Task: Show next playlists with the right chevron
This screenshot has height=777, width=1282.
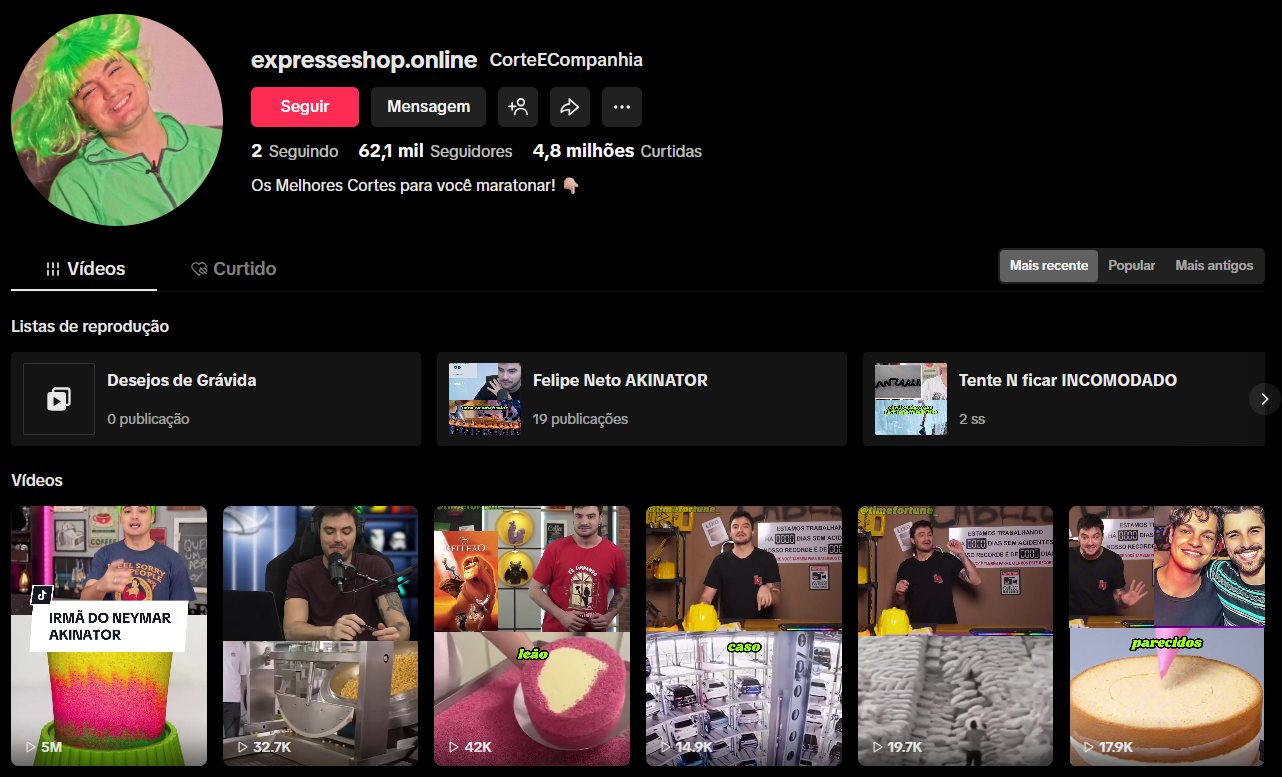Action: (1264, 399)
